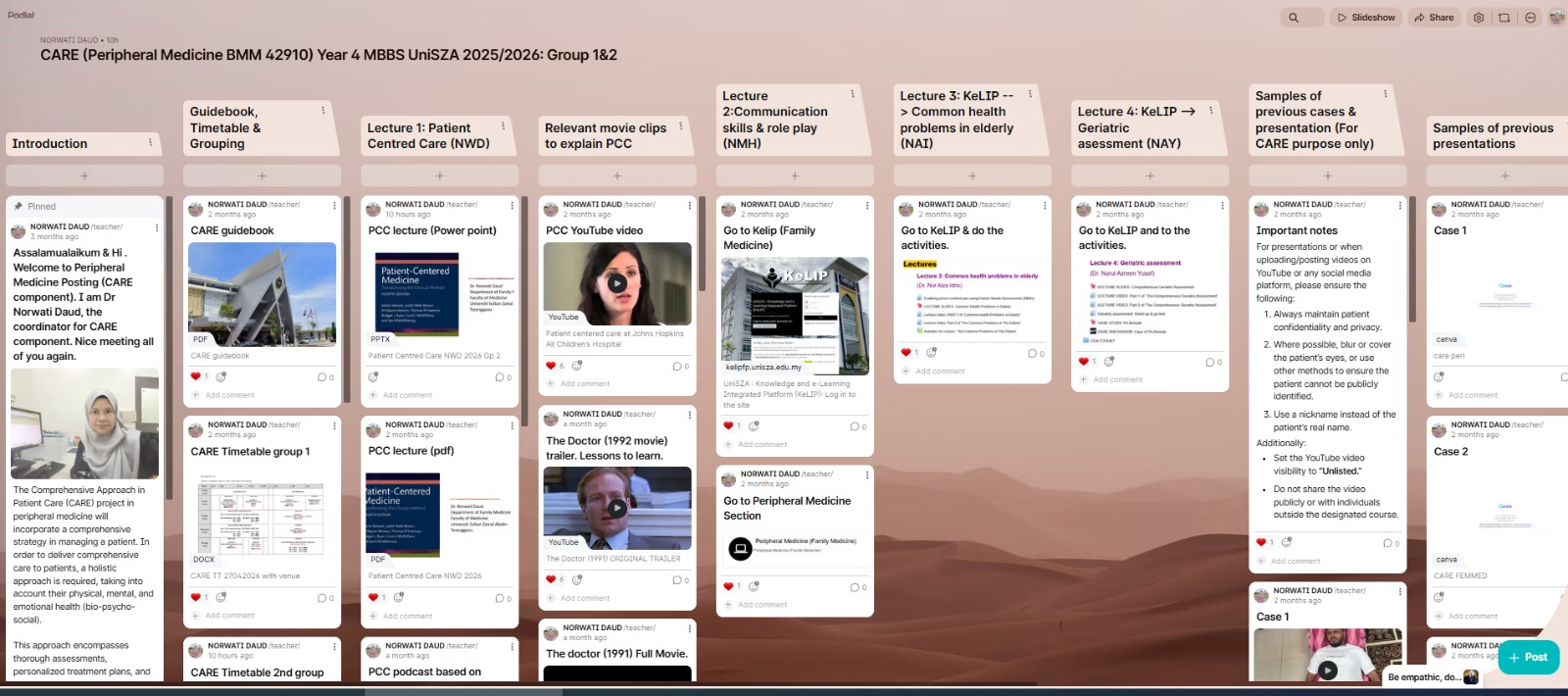Add a post under Lecture 3: KeLIP section
The width and height of the screenshot is (1568, 696).
972,175
